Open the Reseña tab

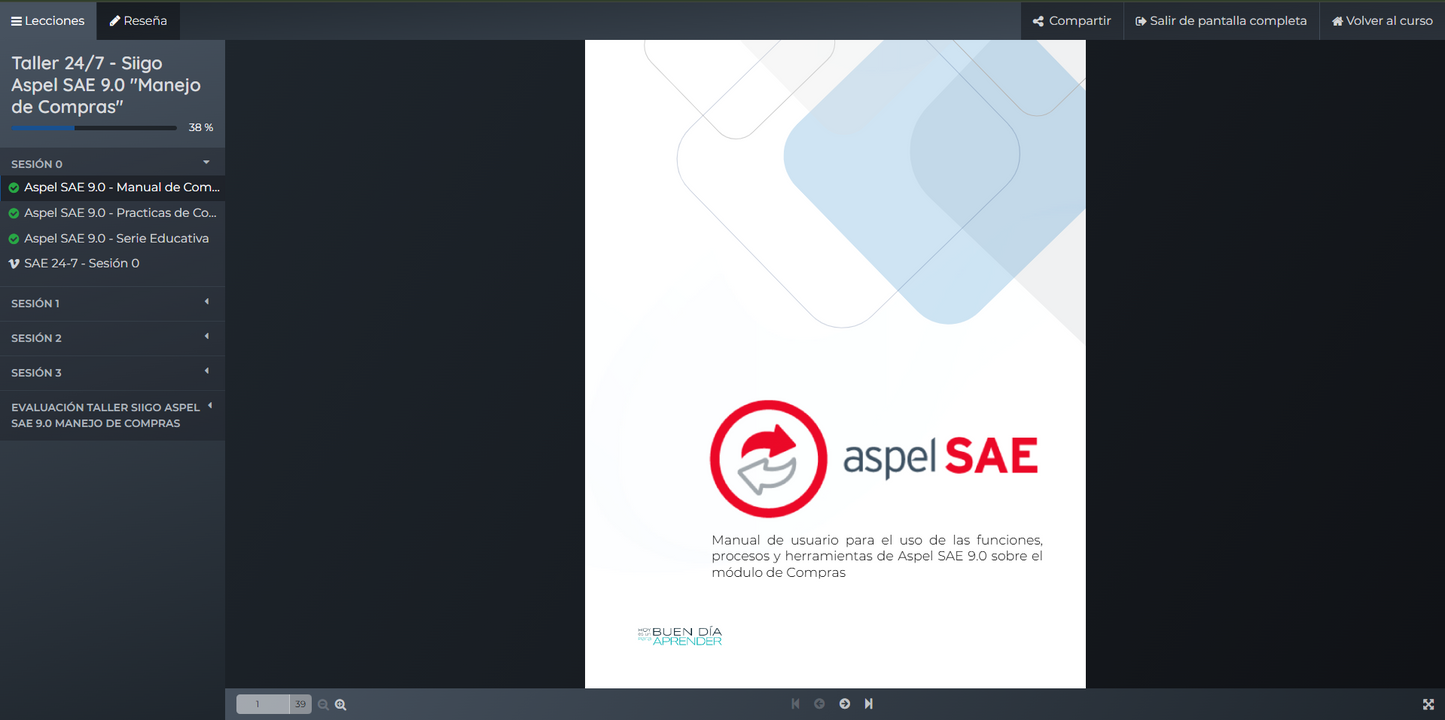click(138, 21)
